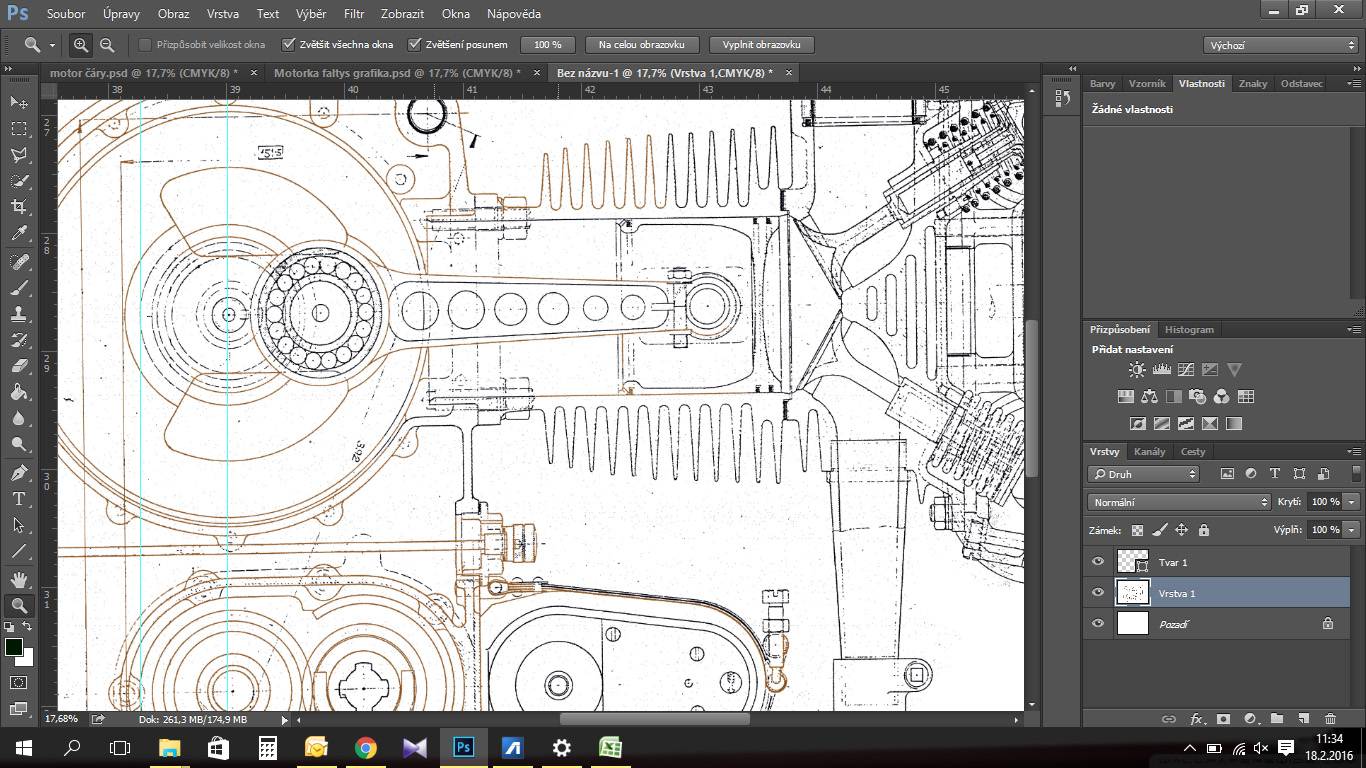The width and height of the screenshot is (1366, 768).
Task: Select the Move tool
Action: click(x=19, y=103)
